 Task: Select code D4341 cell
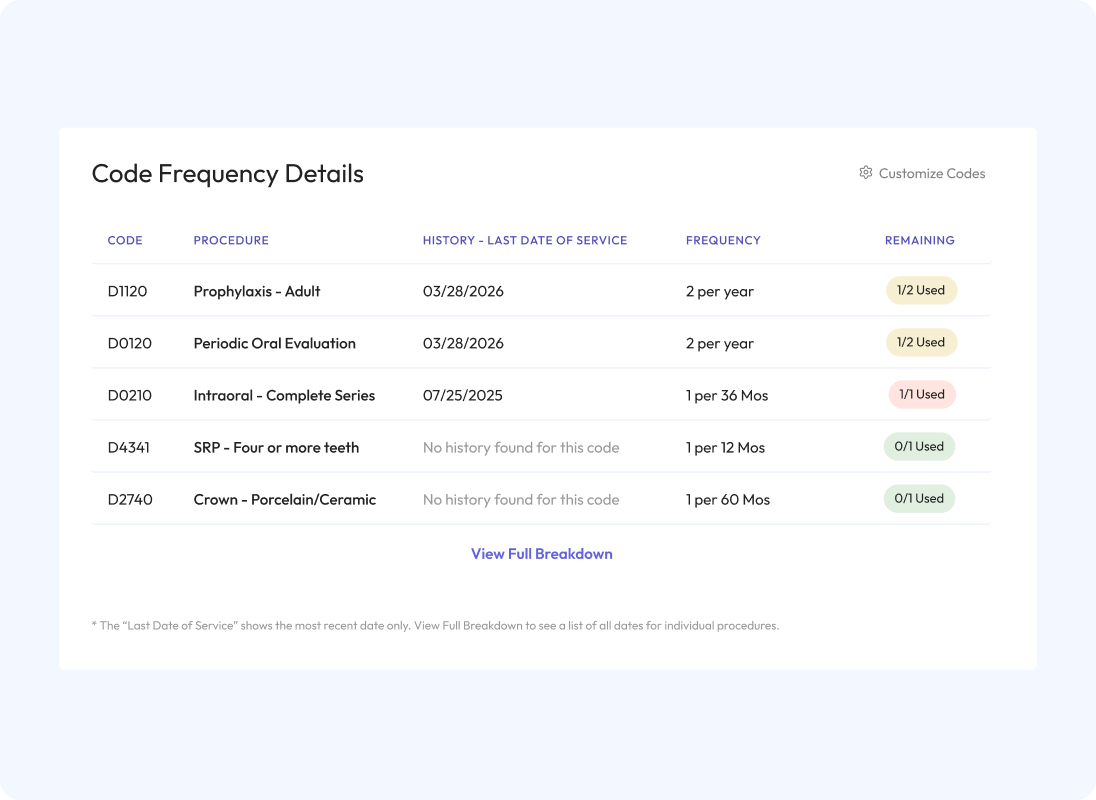(129, 447)
